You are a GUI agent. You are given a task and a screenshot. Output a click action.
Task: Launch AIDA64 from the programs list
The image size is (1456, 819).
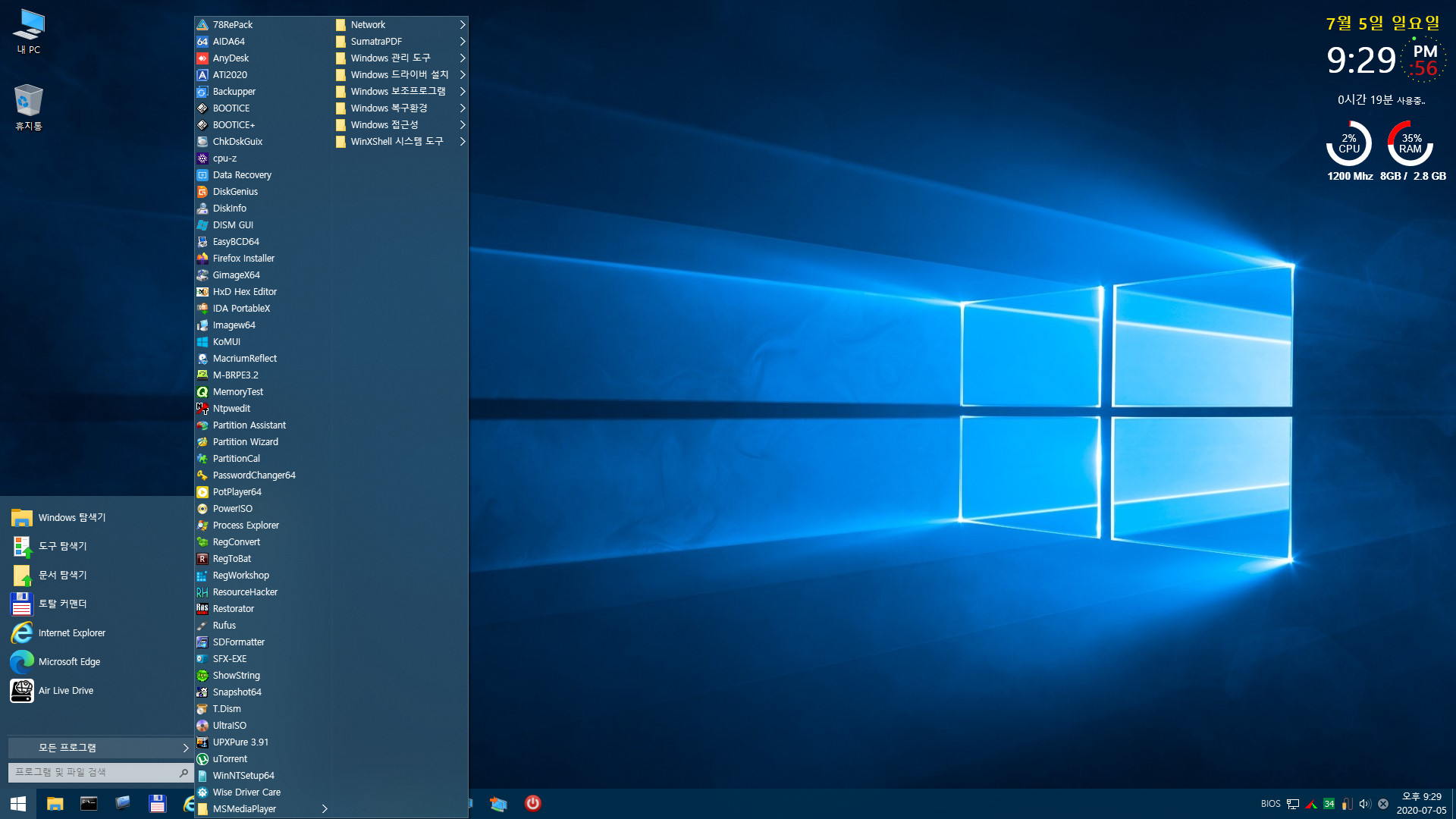[262, 42]
